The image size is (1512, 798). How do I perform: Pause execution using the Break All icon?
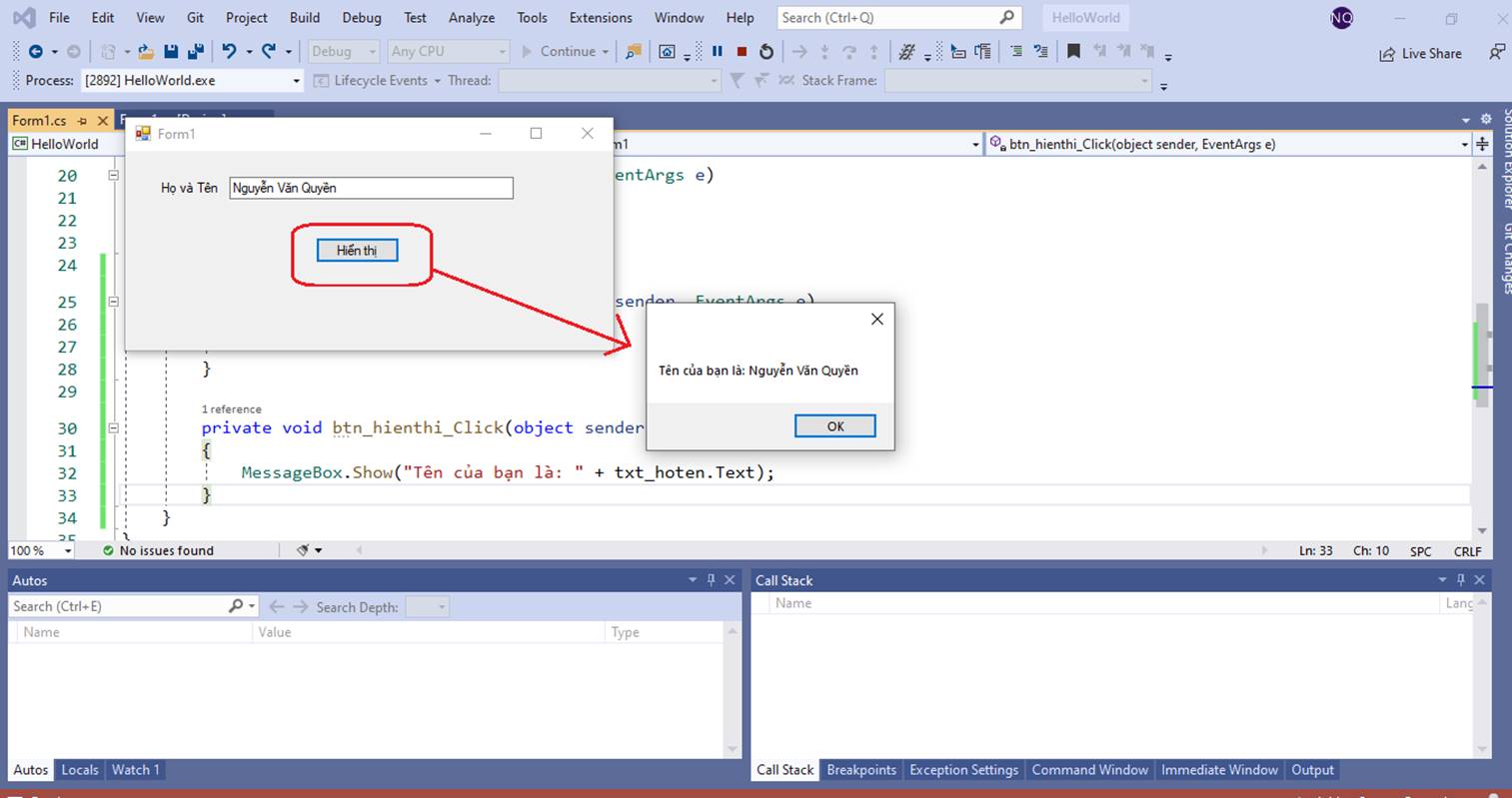[717, 51]
